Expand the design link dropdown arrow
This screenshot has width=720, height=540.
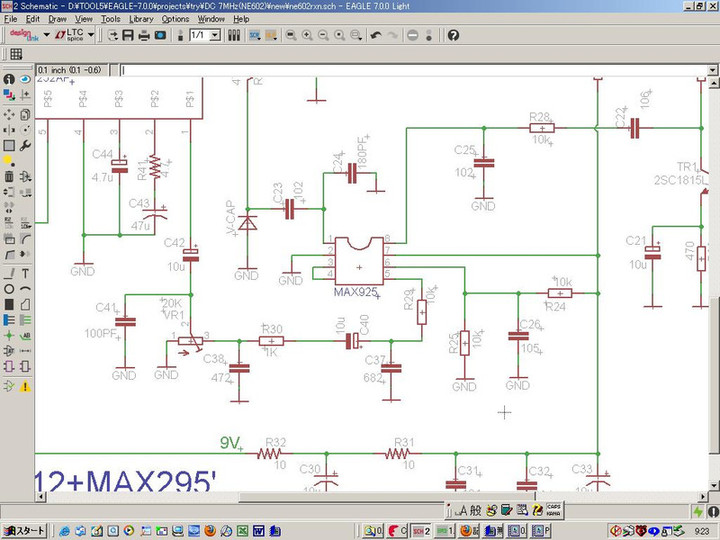tap(45, 35)
